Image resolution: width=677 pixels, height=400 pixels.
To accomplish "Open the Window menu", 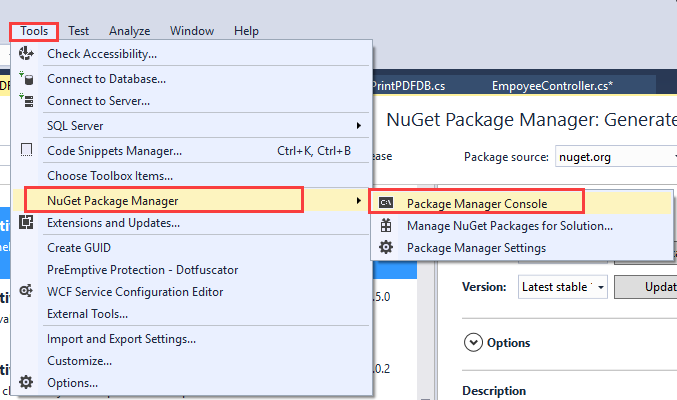I will coord(192,31).
